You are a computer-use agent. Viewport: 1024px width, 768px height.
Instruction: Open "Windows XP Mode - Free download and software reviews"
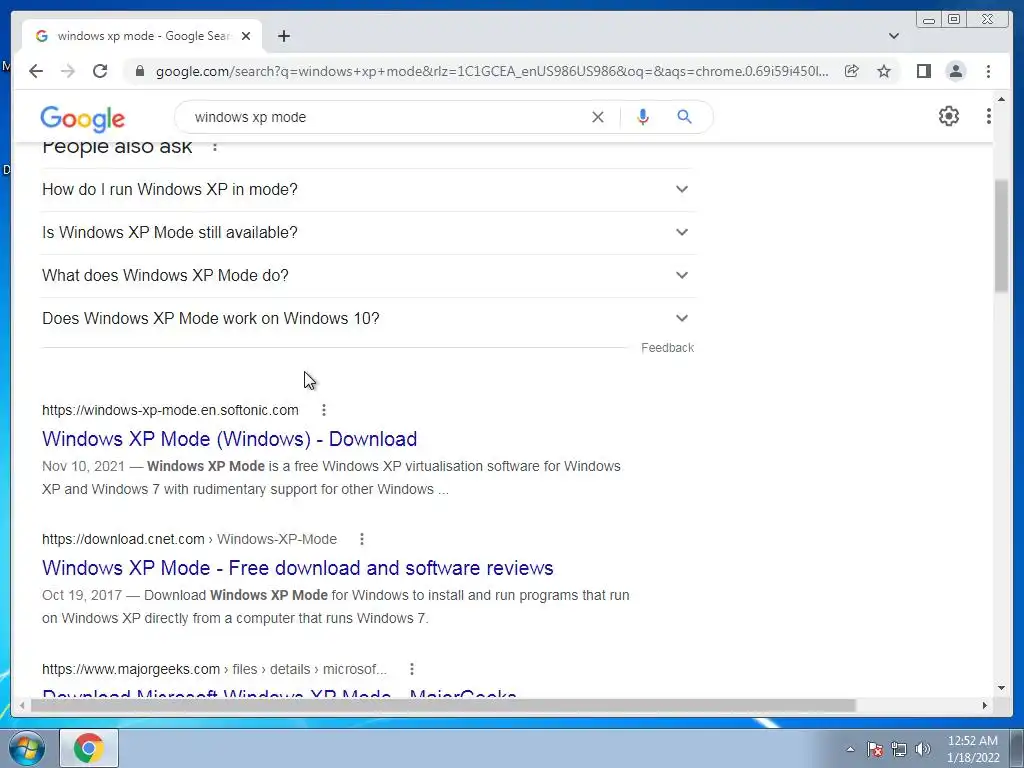(x=298, y=568)
